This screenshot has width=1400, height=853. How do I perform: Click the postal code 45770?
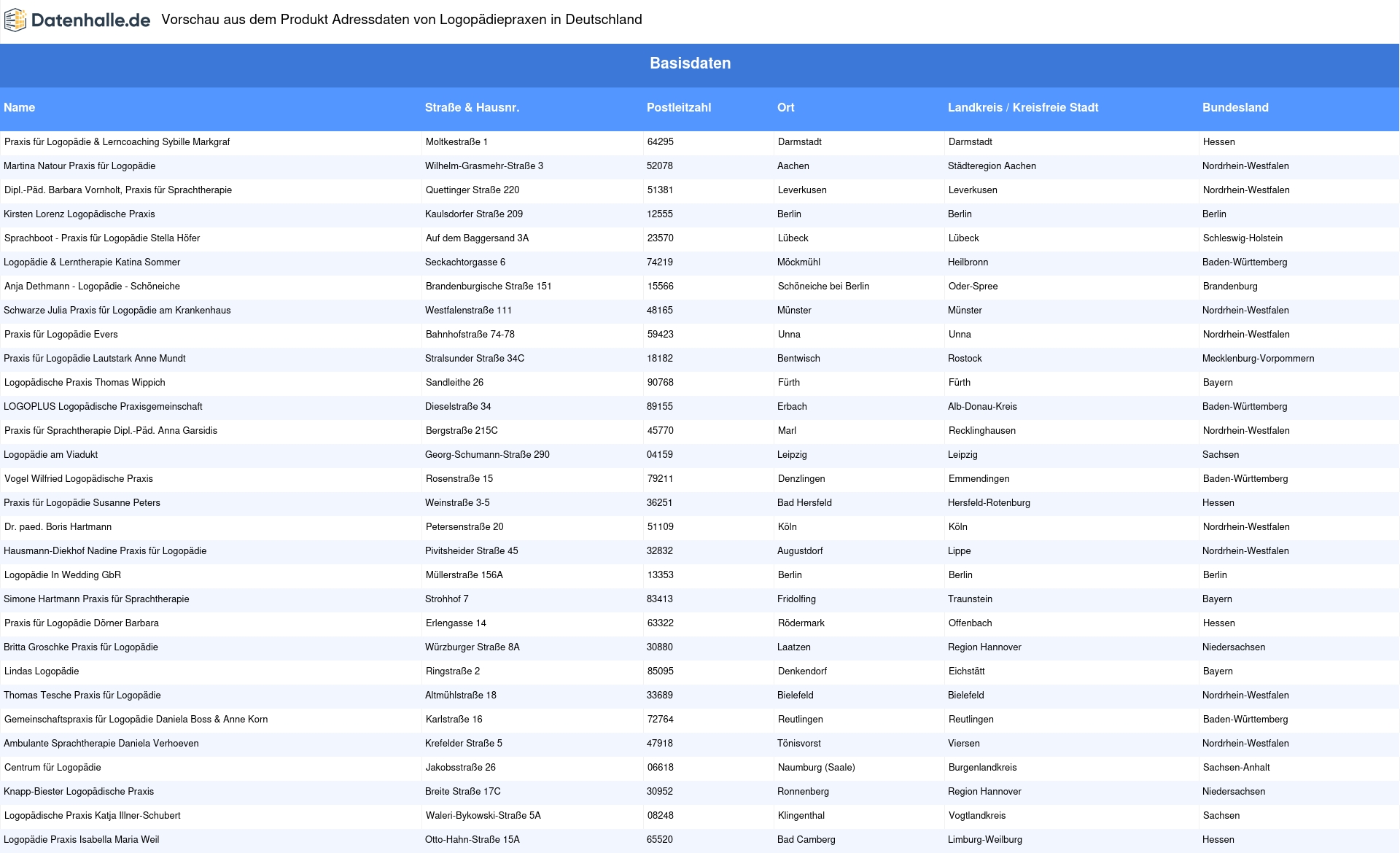coord(661,431)
